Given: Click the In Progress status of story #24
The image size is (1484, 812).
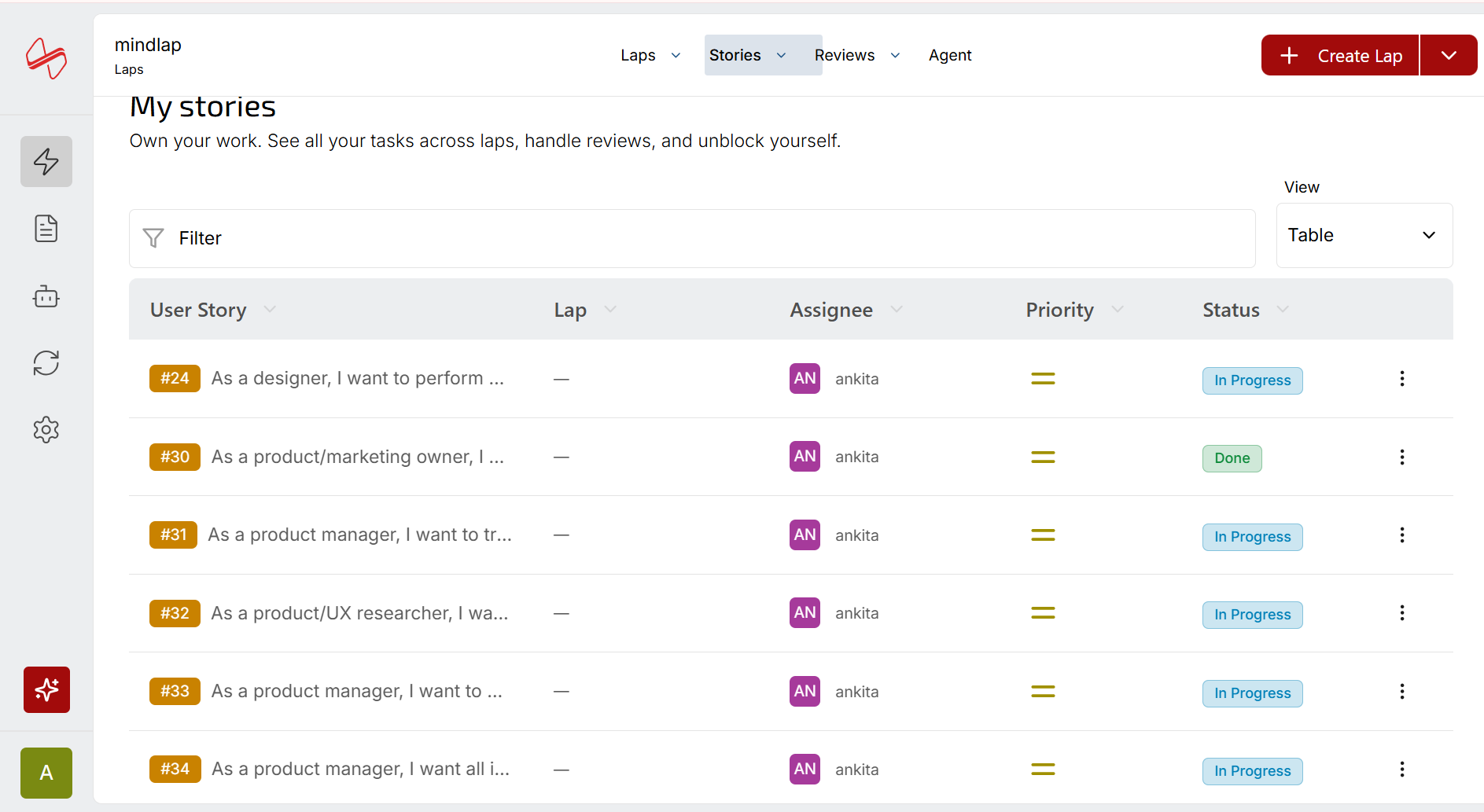Looking at the screenshot, I should (x=1252, y=380).
